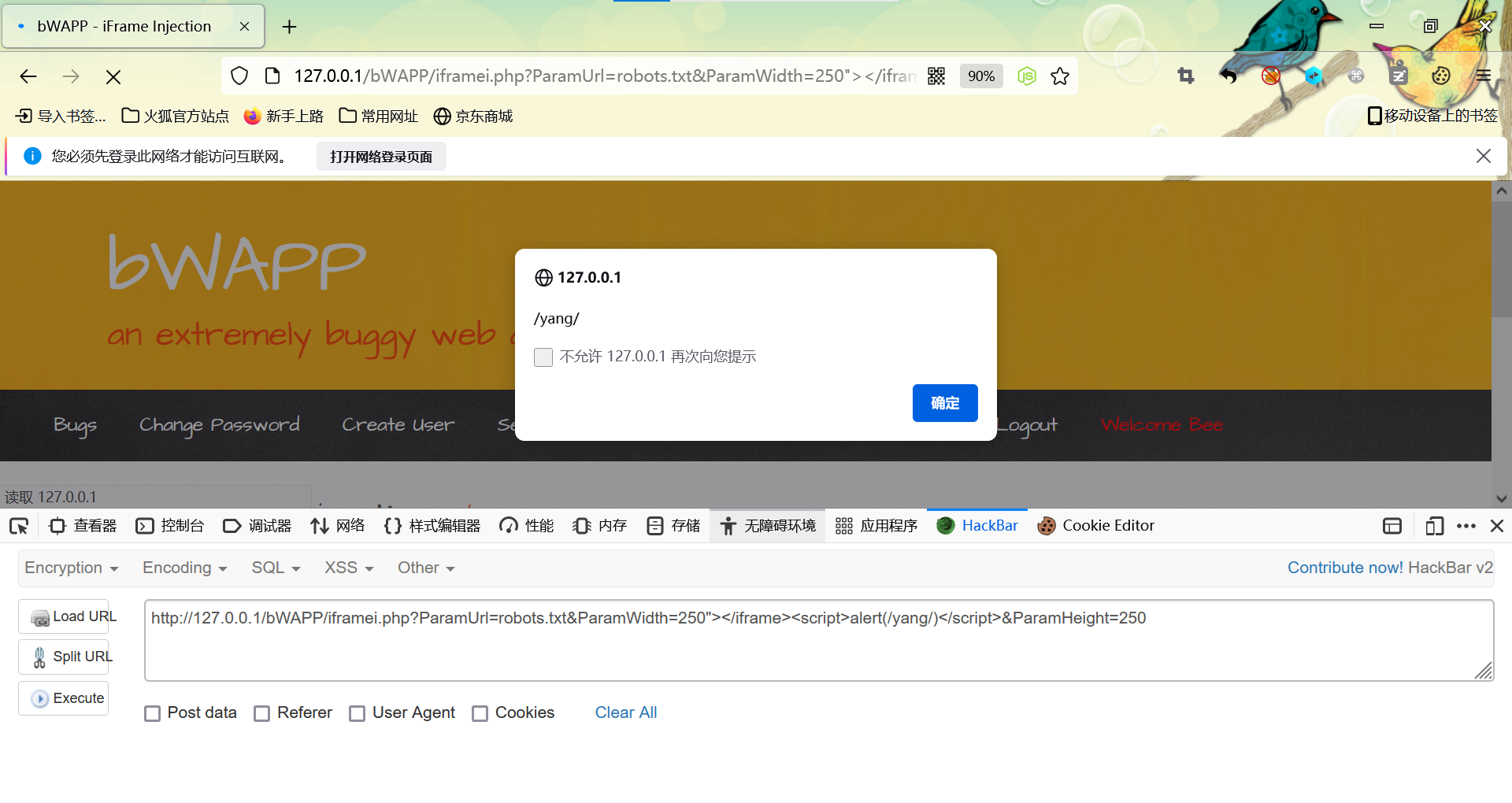
Task: Enable the User Agent checkbox
Action: [x=358, y=713]
